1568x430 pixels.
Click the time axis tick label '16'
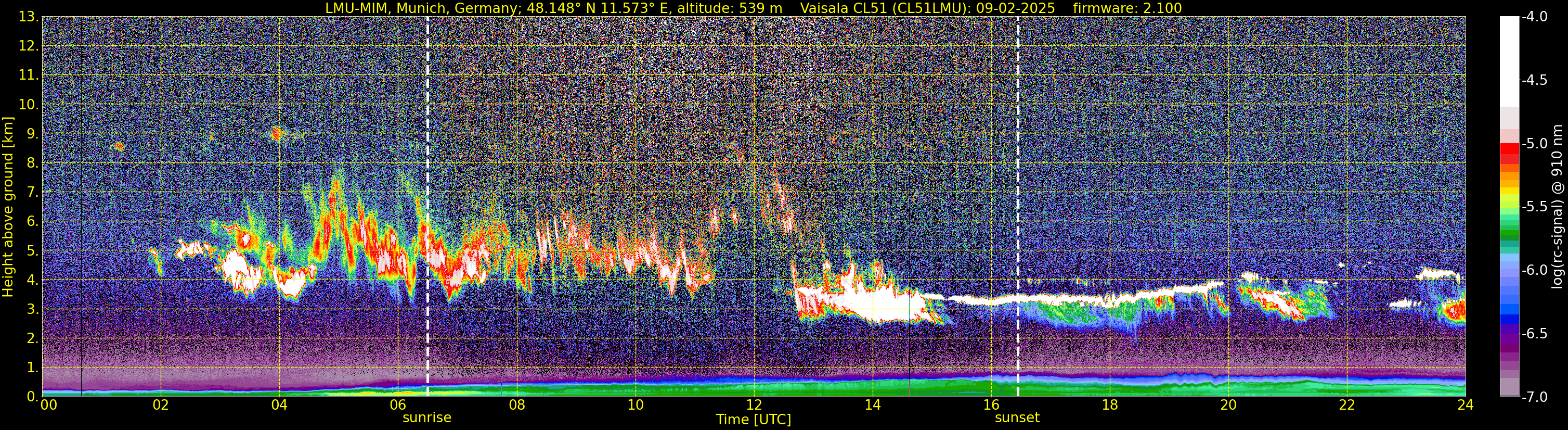point(991,405)
